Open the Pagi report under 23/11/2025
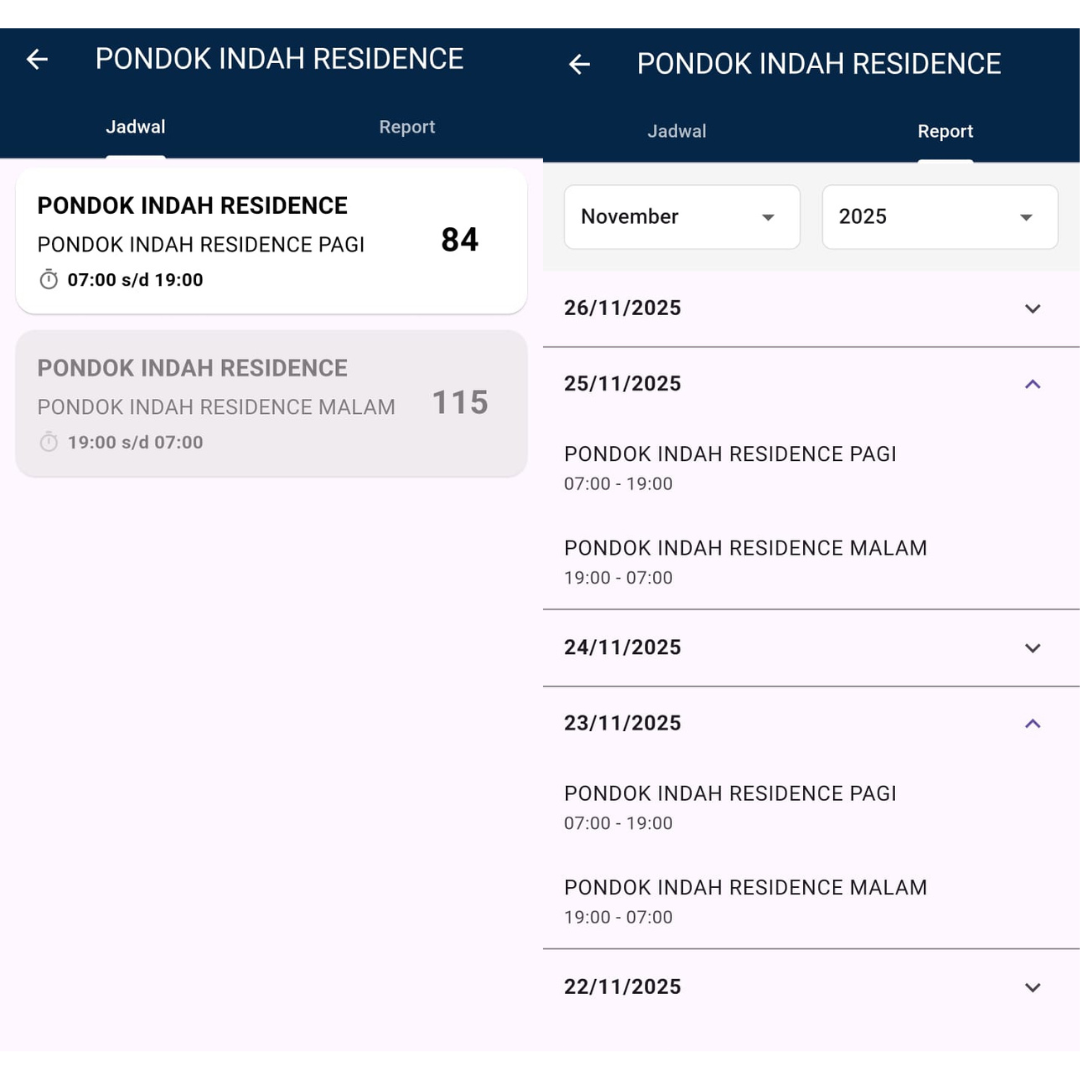 coord(730,807)
